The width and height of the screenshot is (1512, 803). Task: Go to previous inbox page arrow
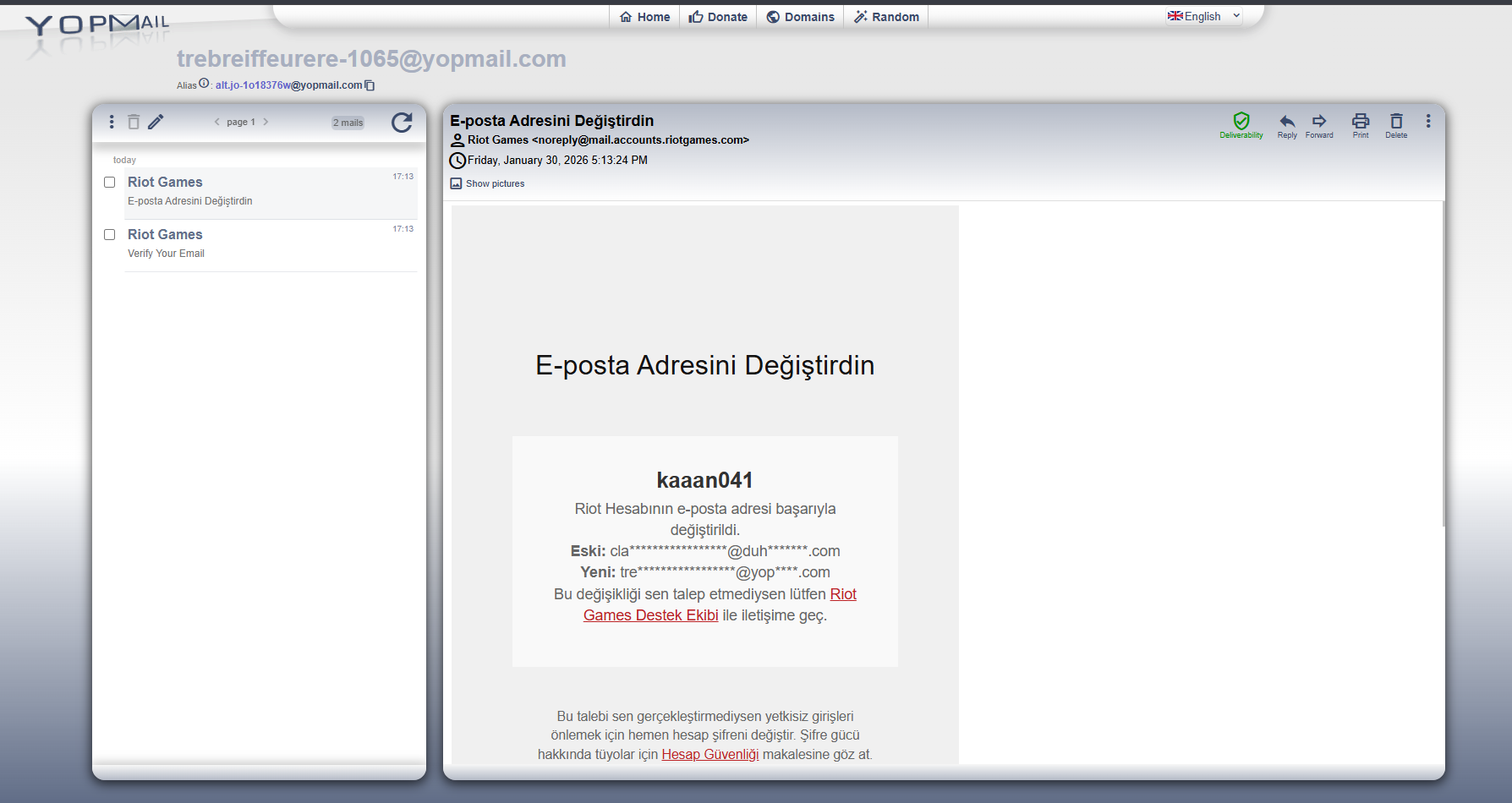[x=217, y=122]
